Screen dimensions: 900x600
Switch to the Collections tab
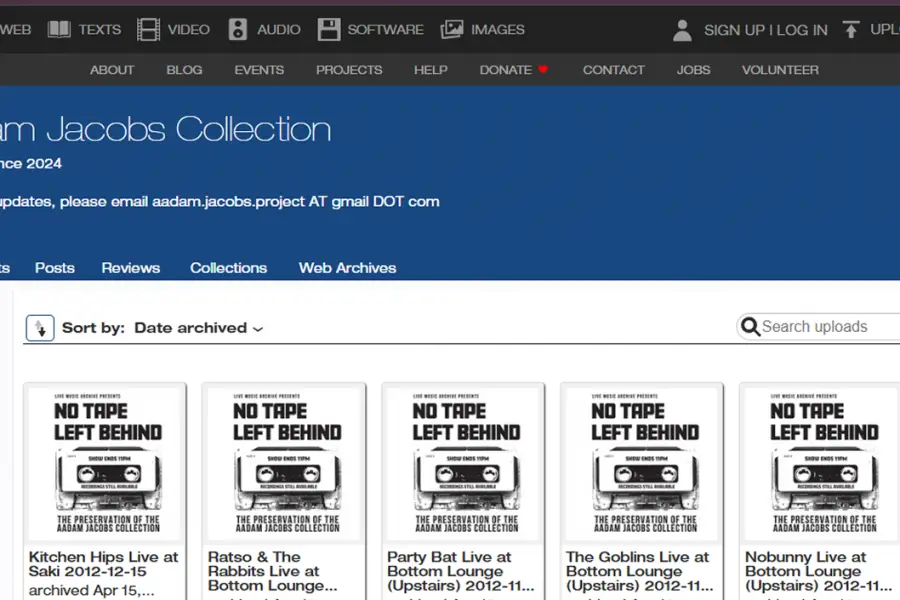click(228, 268)
